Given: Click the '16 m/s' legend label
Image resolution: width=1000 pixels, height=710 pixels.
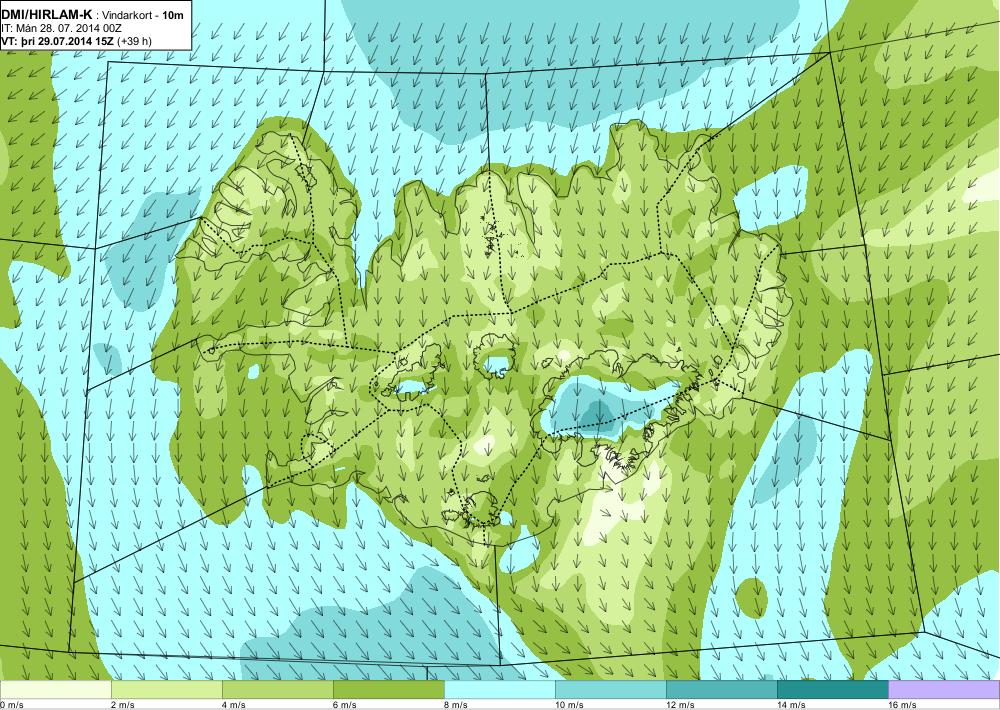Looking at the screenshot, I should [903, 704].
